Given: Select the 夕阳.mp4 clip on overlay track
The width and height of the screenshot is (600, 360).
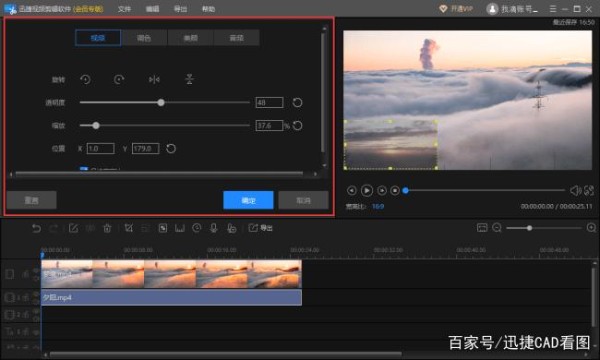Looking at the screenshot, I should [x=171, y=297].
